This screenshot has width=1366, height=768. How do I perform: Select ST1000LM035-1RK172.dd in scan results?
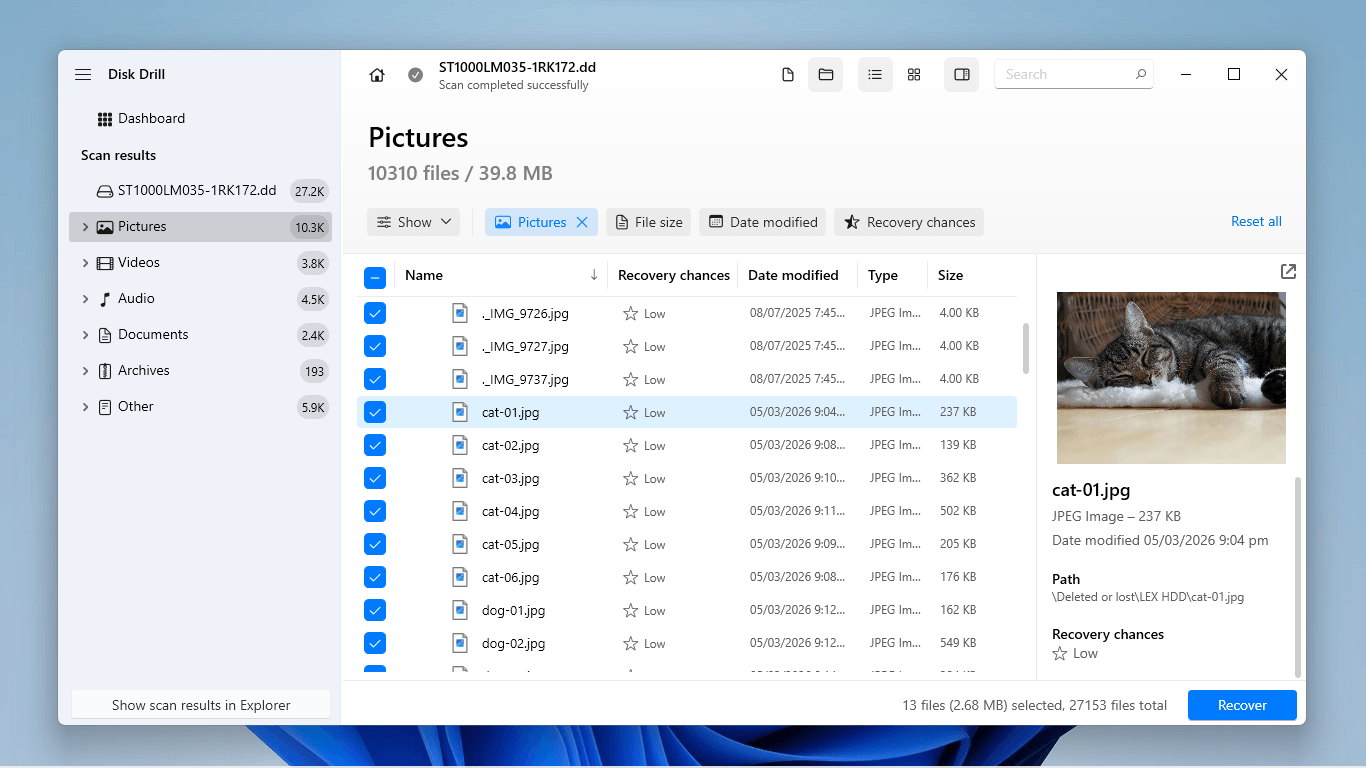[x=200, y=190]
